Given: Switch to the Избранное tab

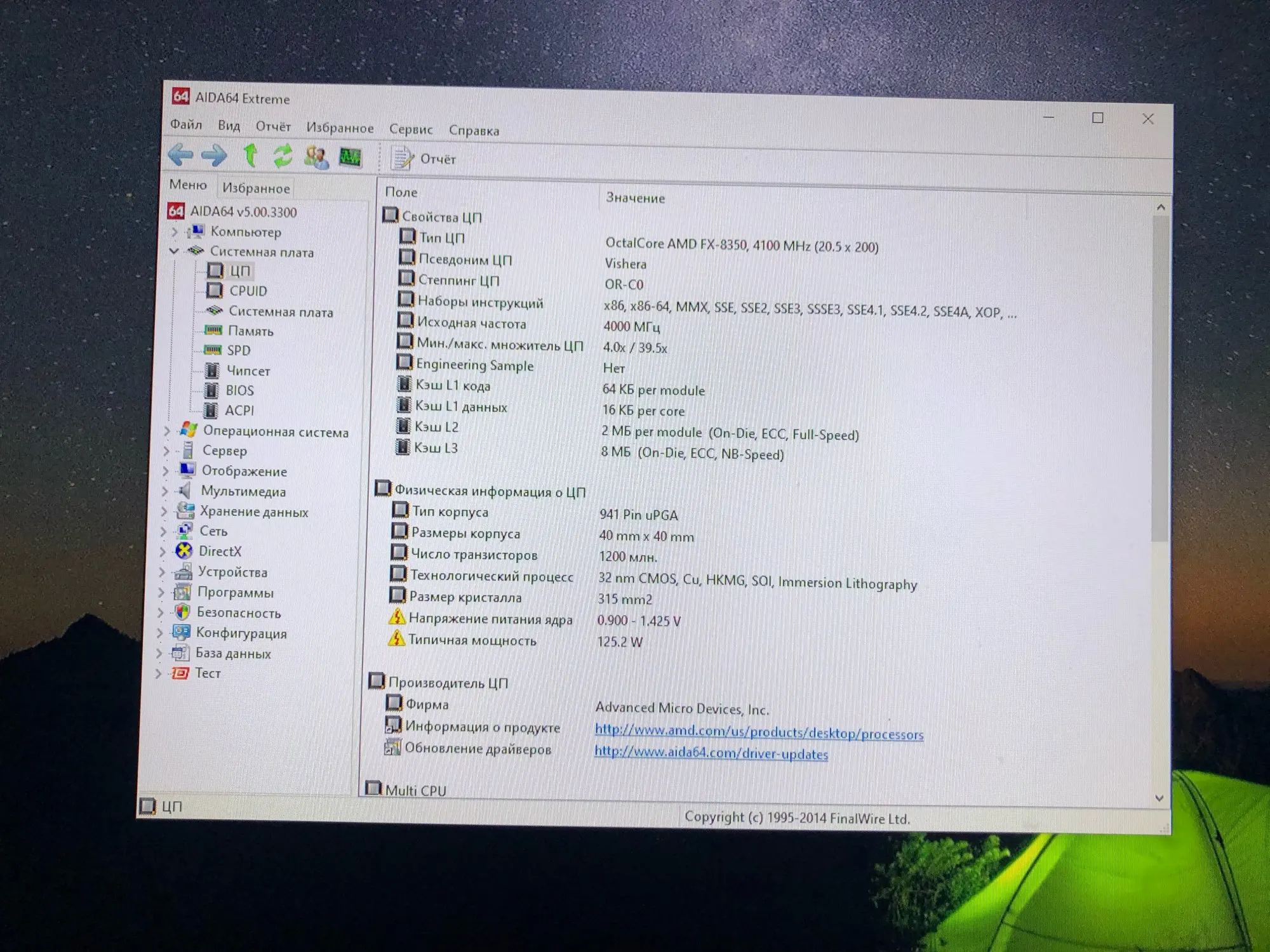Looking at the screenshot, I should 256,188.
